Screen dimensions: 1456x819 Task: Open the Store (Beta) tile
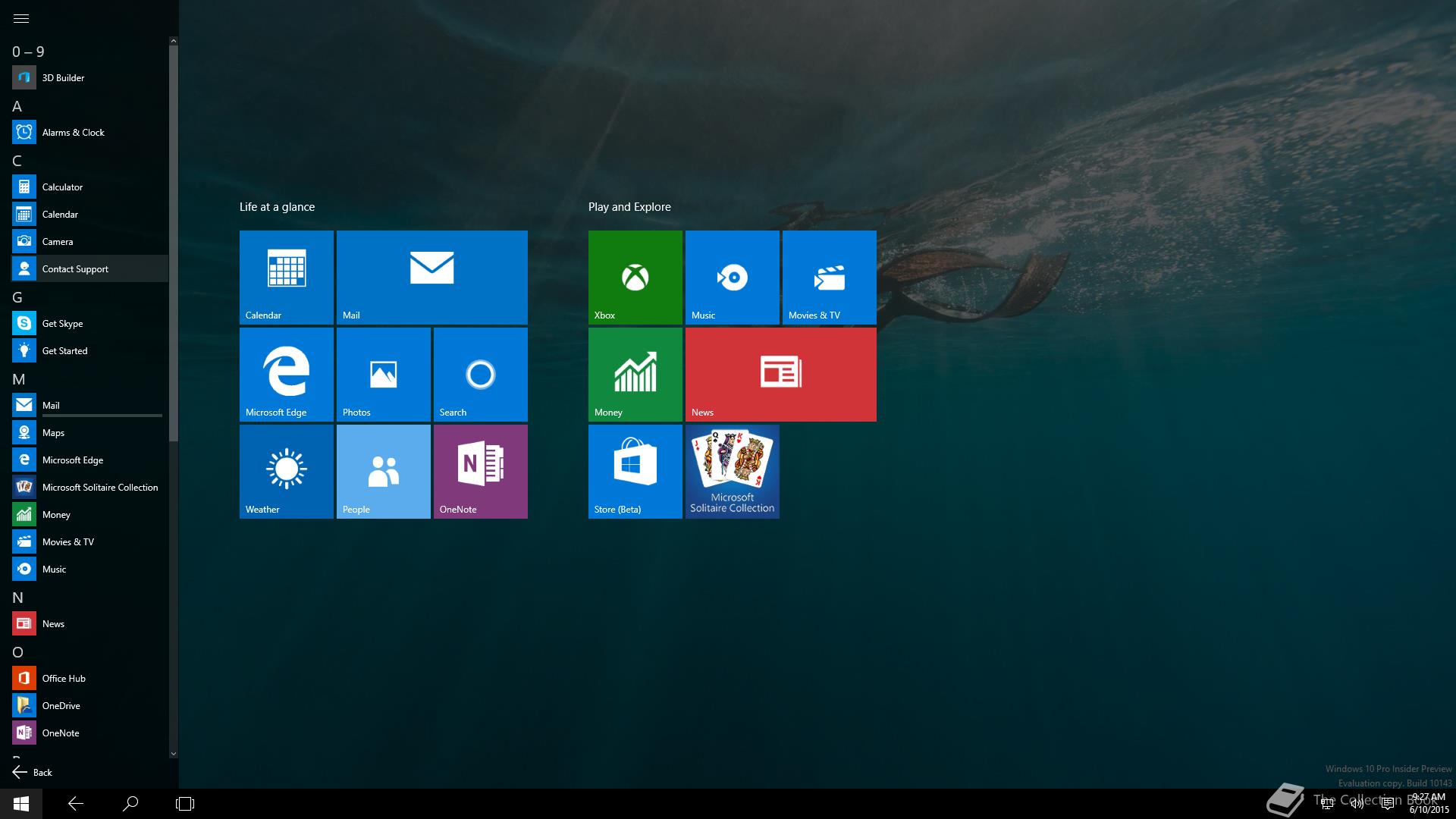(x=635, y=472)
